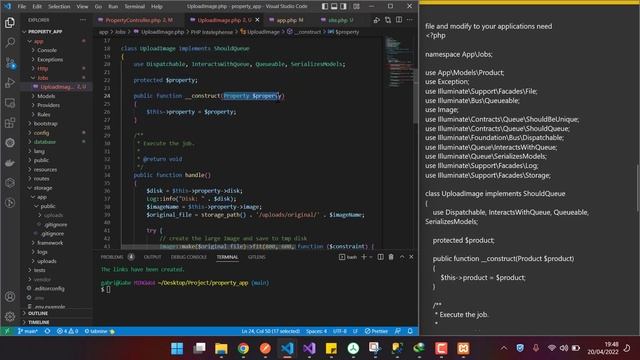The width and height of the screenshot is (640, 360).
Task: Click the notifications bell in status bar
Action: [410, 331]
